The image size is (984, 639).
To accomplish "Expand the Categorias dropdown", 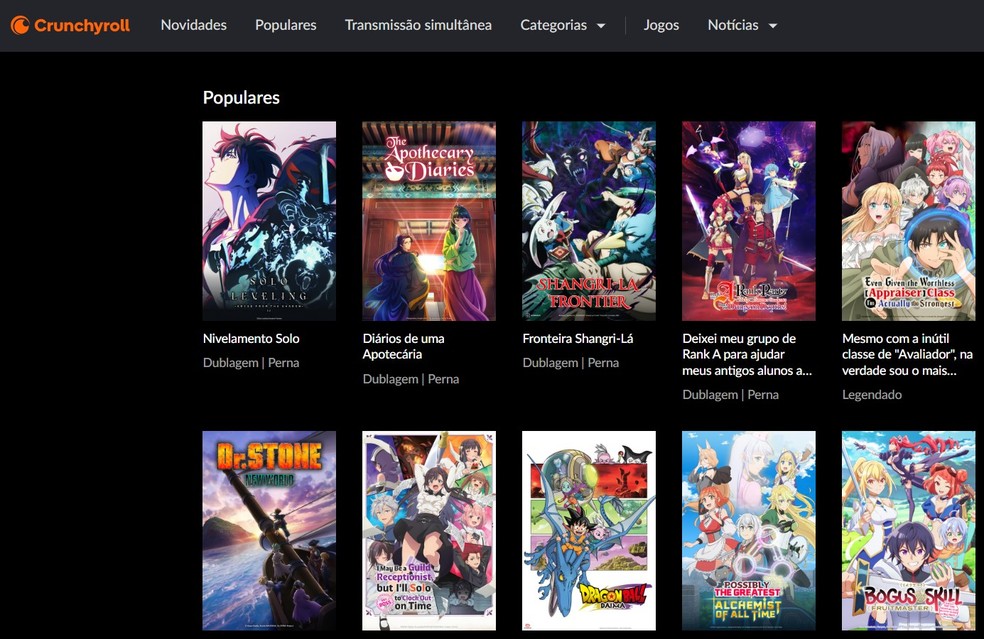I will [x=562, y=25].
